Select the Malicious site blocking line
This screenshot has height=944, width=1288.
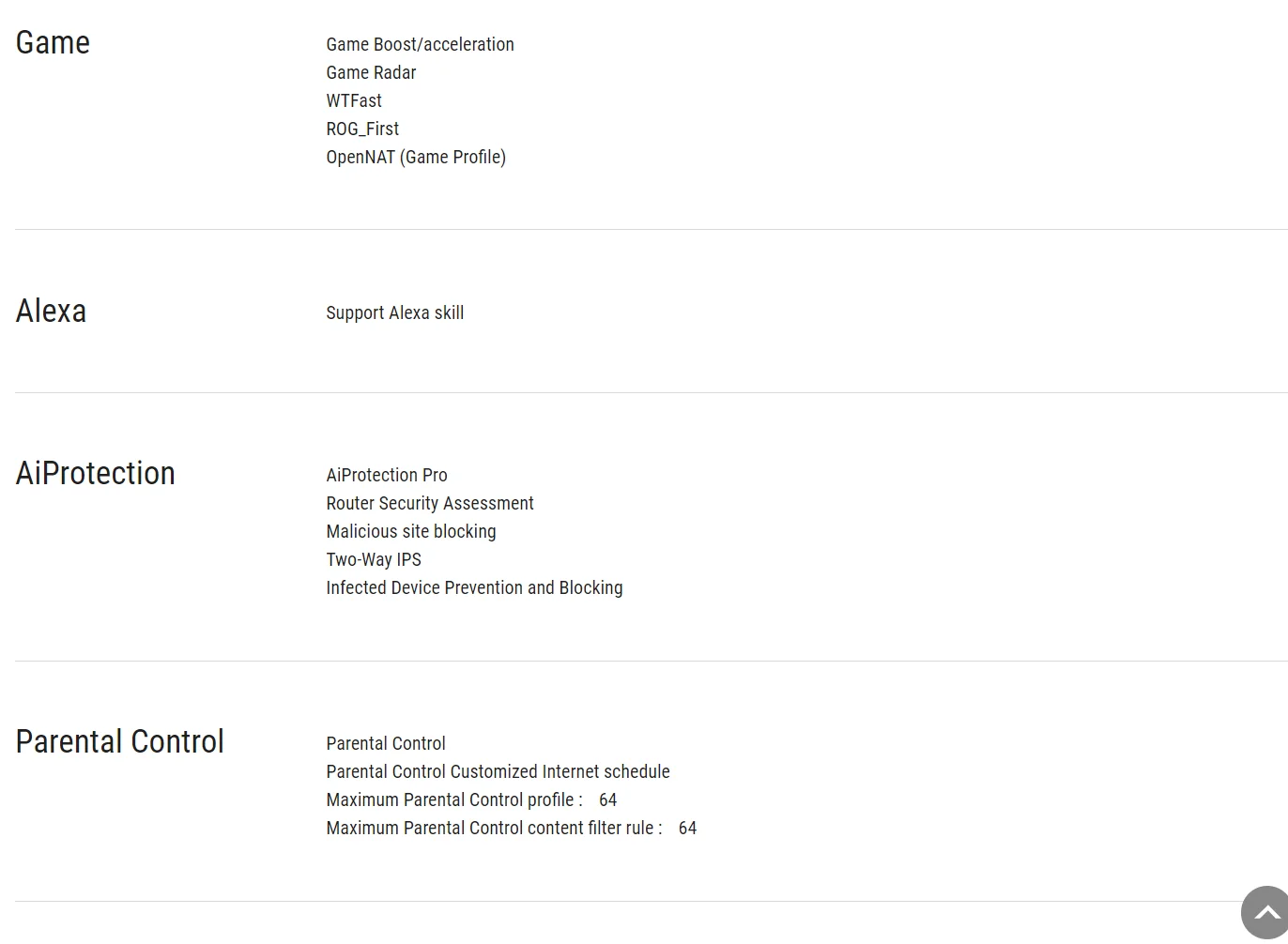coord(411,531)
